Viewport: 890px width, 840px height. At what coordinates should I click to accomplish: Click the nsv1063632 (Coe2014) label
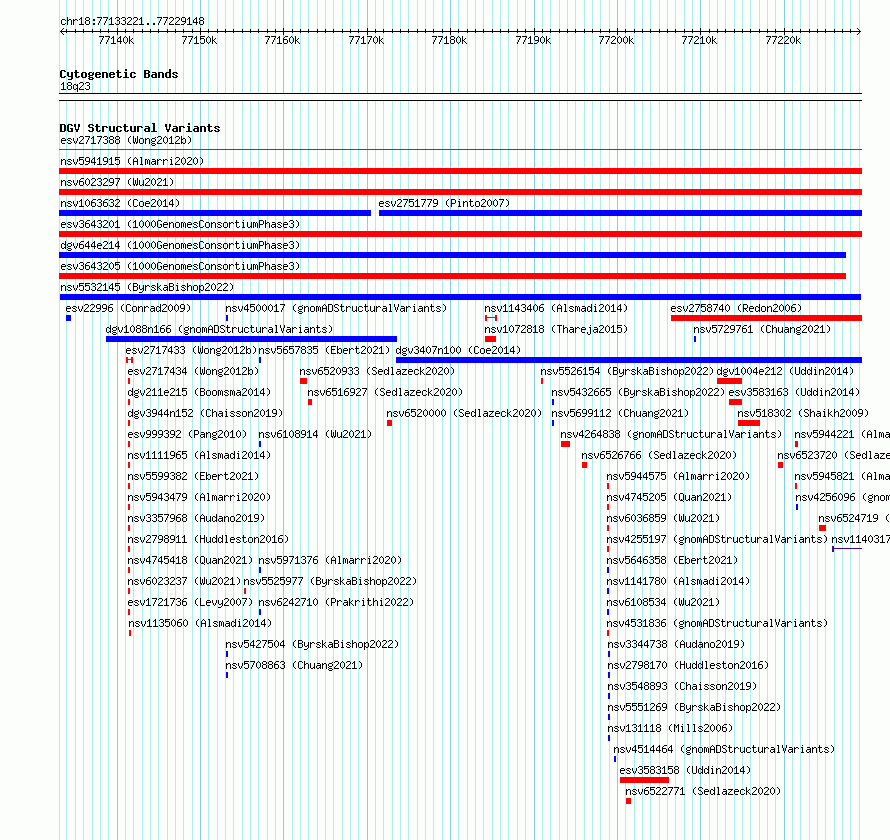pyautogui.click(x=120, y=203)
